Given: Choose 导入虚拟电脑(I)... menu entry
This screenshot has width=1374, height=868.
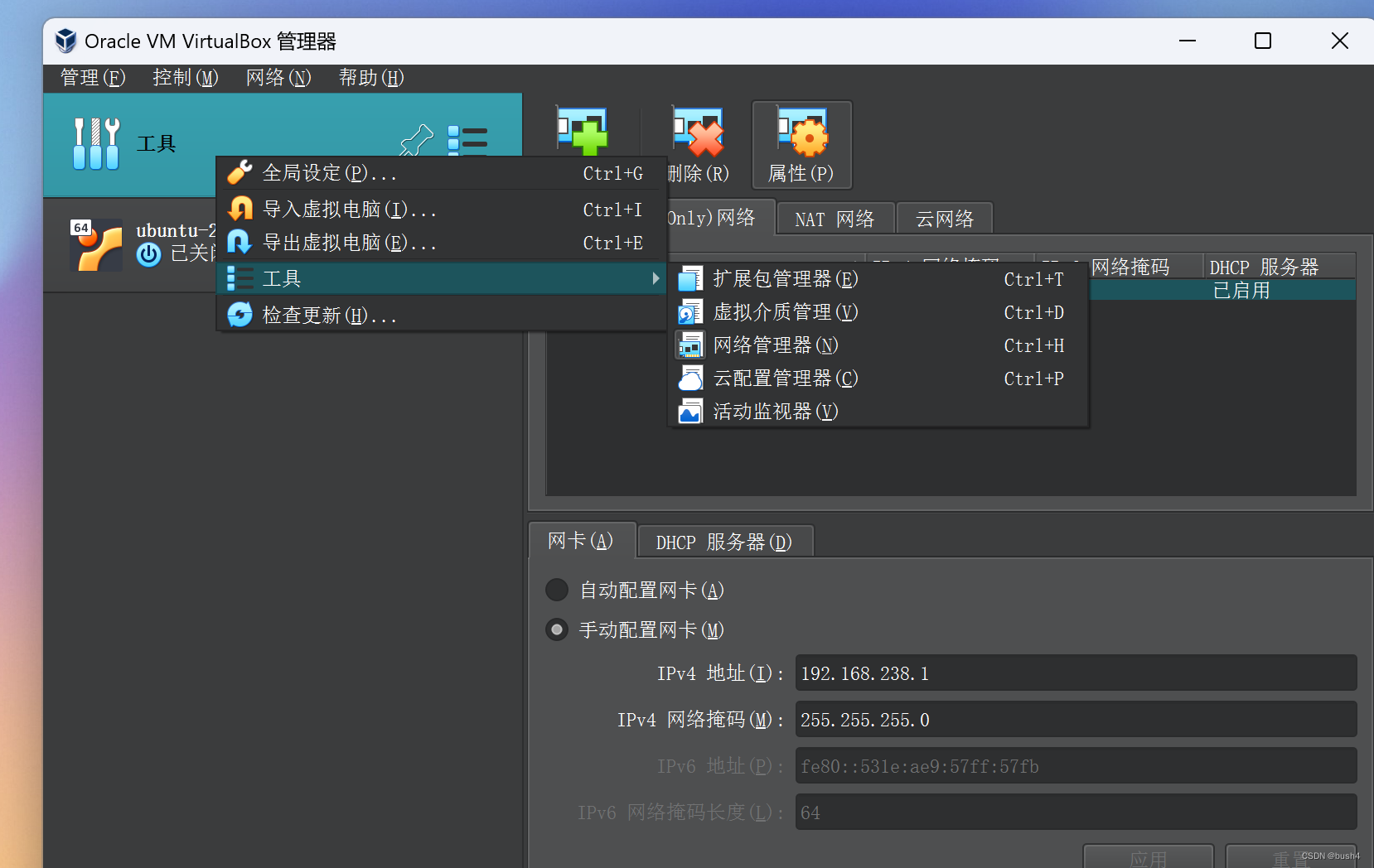Looking at the screenshot, I should click(442, 209).
